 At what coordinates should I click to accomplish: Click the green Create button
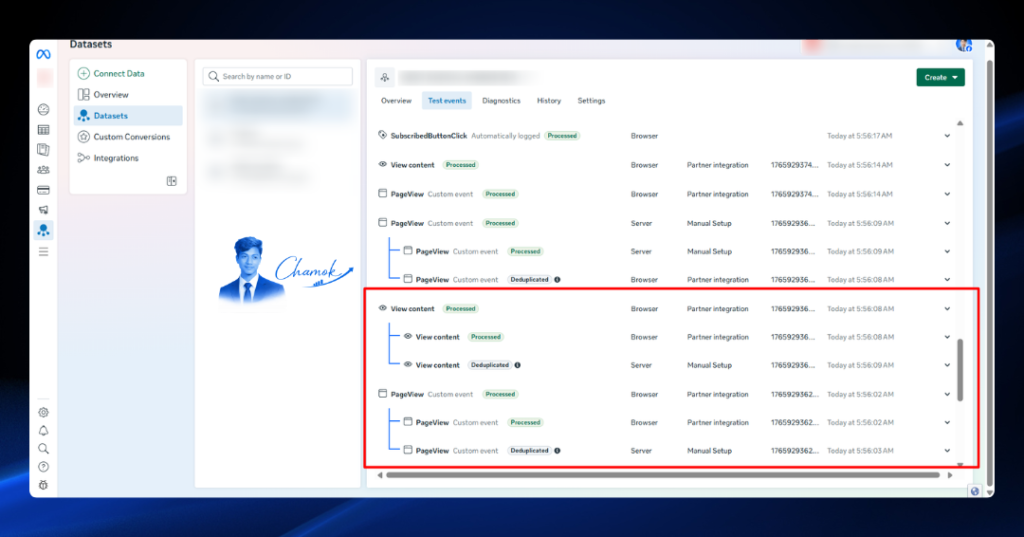940,78
